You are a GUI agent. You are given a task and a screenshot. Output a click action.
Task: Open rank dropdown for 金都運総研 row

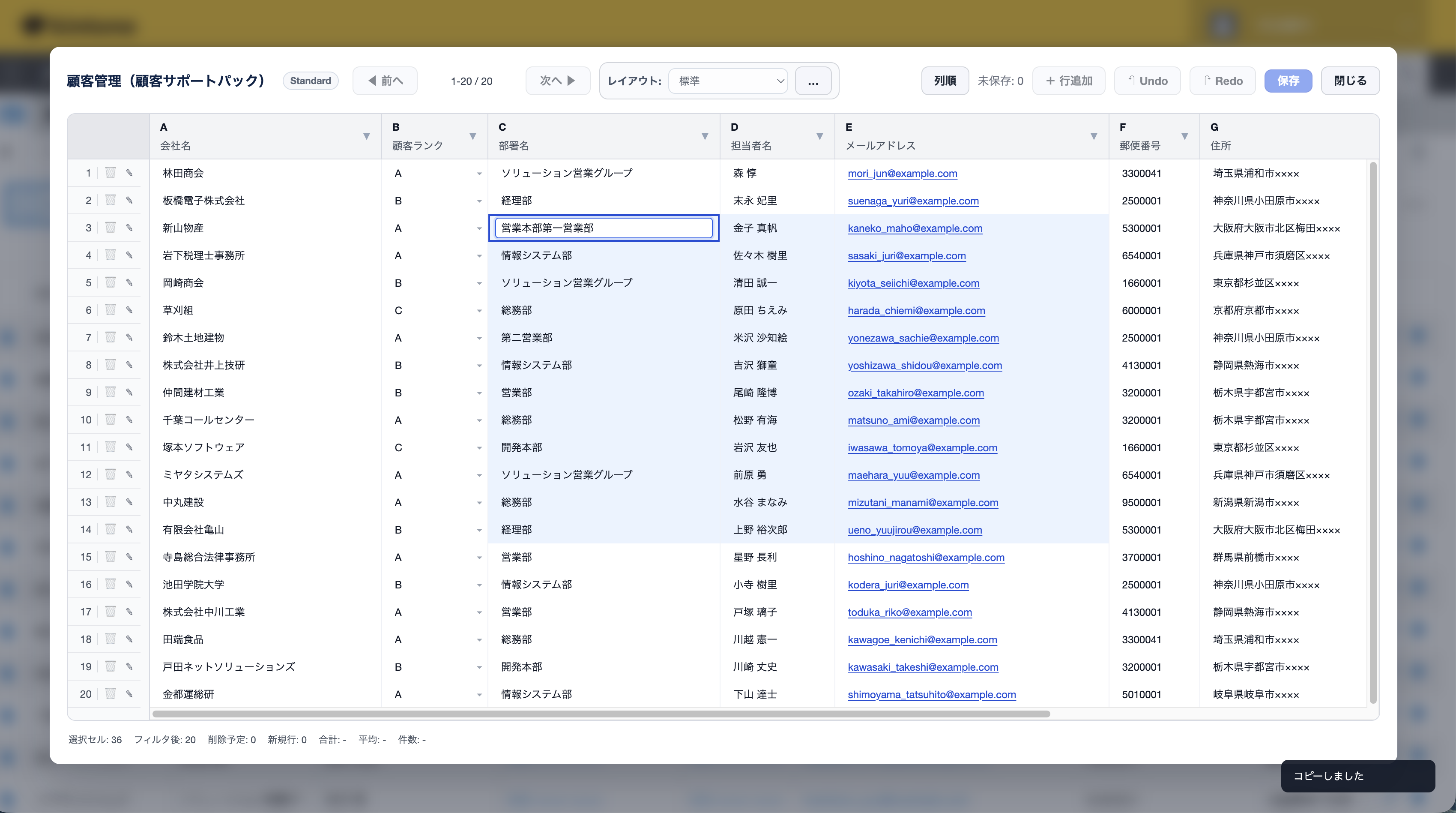(479, 694)
